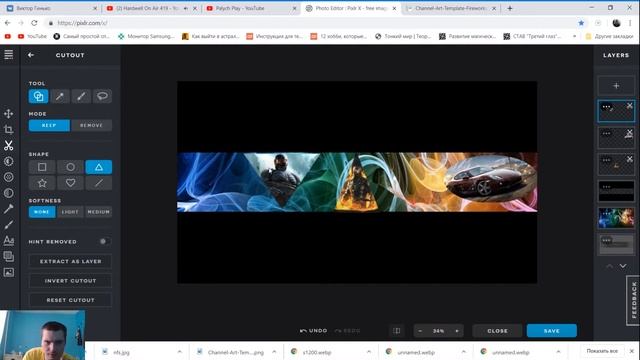Click the X icon on third layer
Viewport: 640px width, 360px height.
[629, 159]
